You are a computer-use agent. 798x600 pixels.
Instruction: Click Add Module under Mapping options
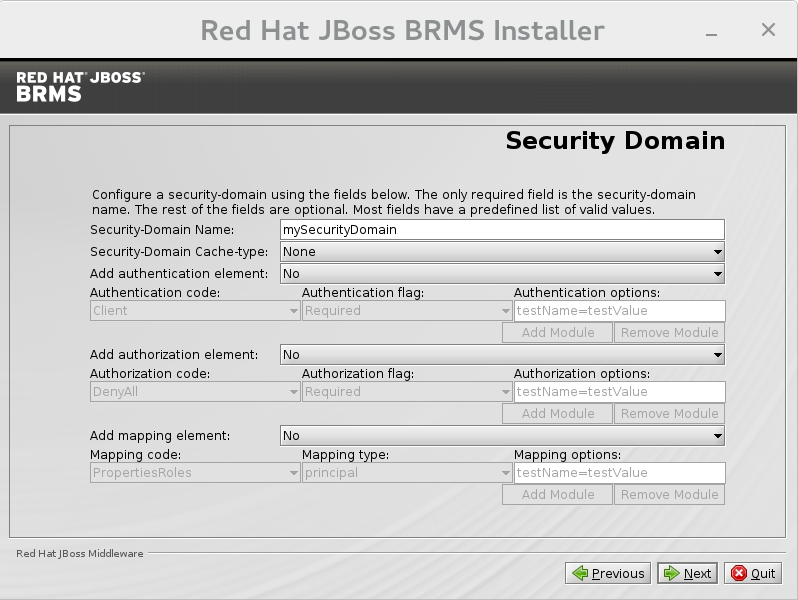[557, 495]
